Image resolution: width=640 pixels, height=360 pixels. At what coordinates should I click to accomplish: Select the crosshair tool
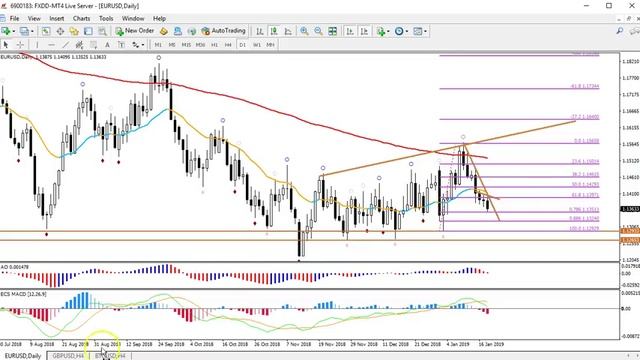click(x=20, y=45)
